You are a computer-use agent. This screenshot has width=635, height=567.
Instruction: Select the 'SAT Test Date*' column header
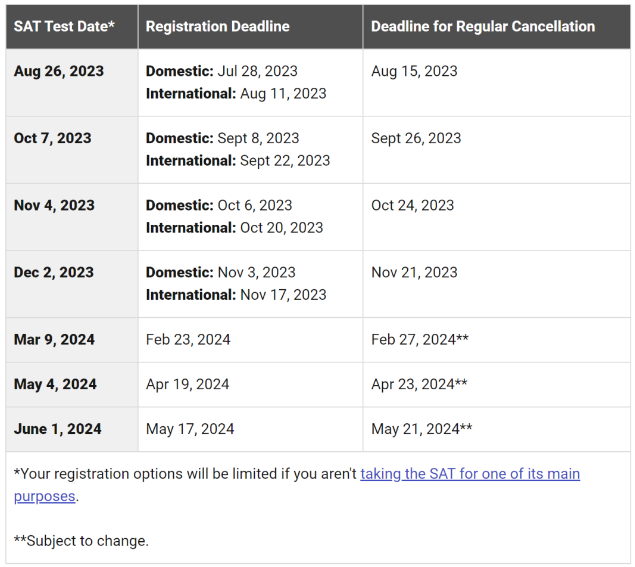coord(64,26)
